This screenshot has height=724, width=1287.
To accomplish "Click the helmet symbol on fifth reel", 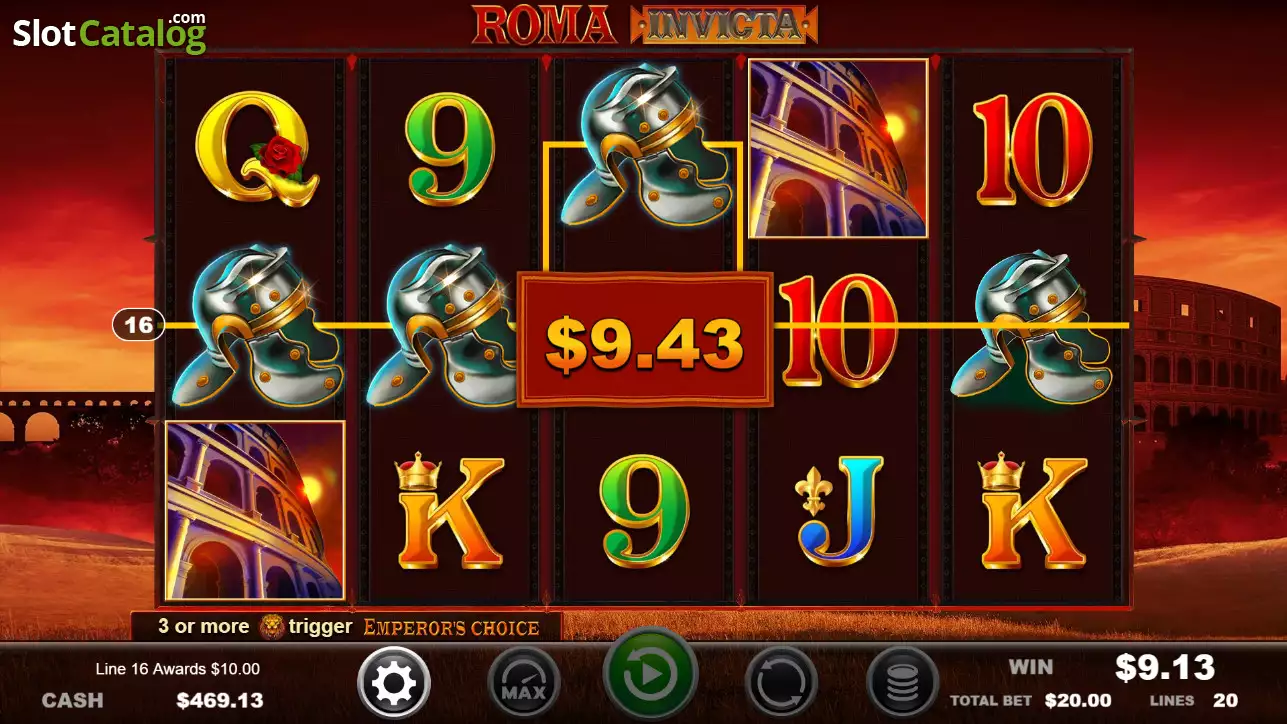I will pos(1032,327).
